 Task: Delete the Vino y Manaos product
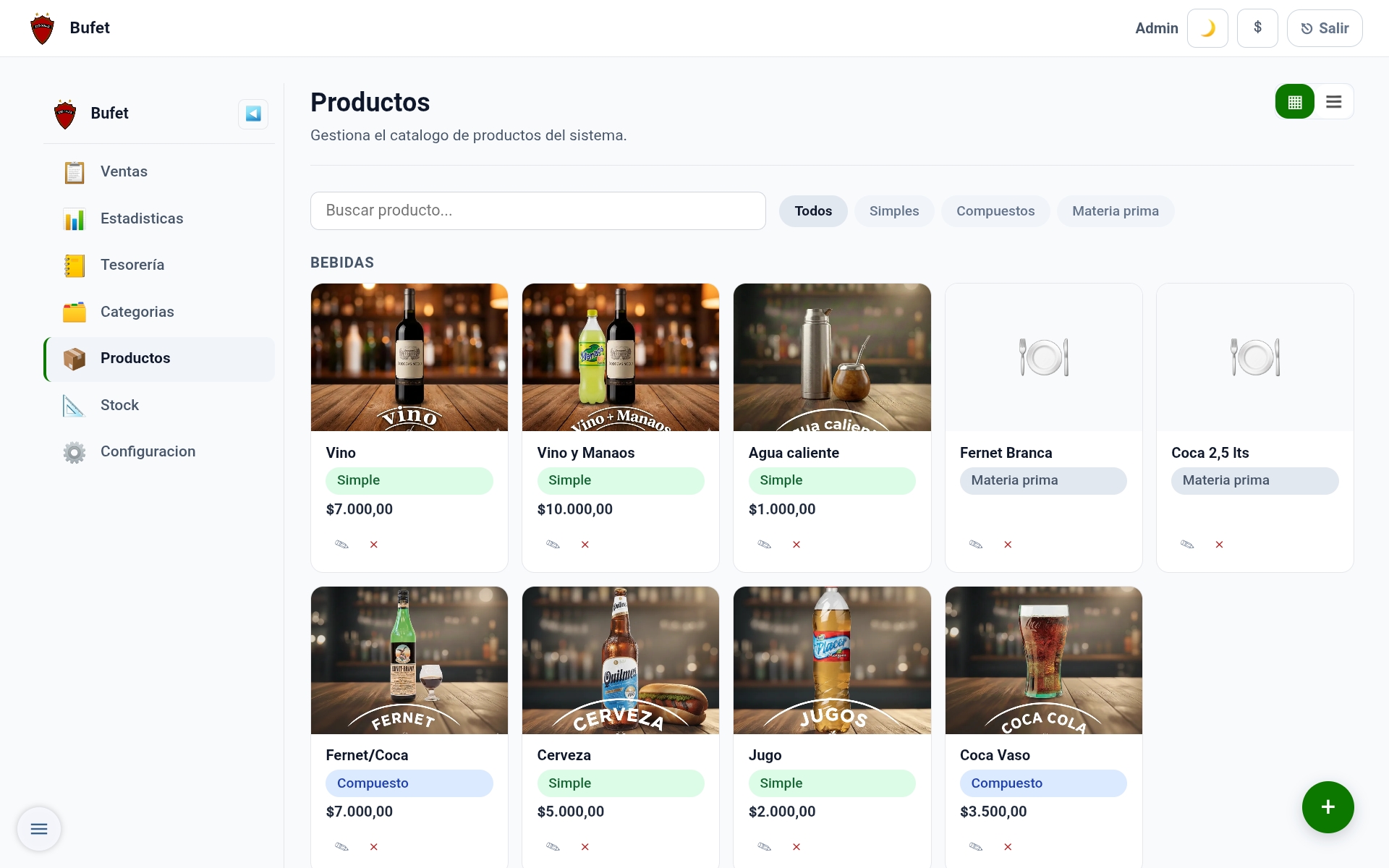click(585, 545)
